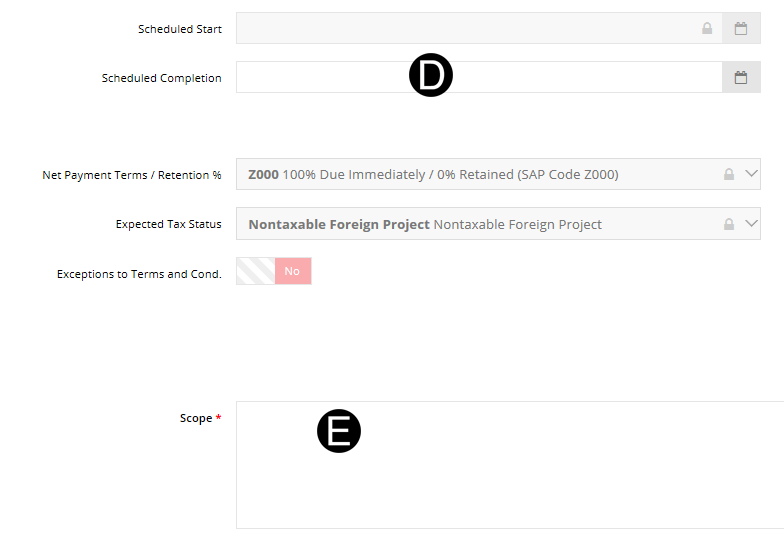This screenshot has height=544, width=784.
Task: Click the Scheduled Completion label
Action: tap(161, 78)
